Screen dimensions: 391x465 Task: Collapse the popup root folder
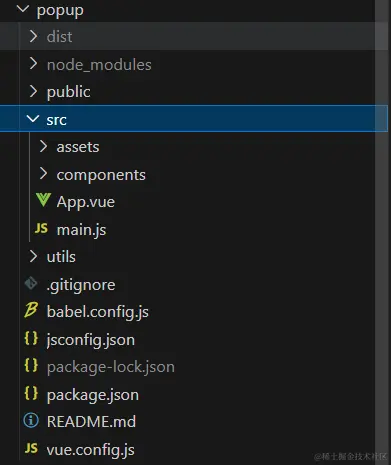point(23,9)
